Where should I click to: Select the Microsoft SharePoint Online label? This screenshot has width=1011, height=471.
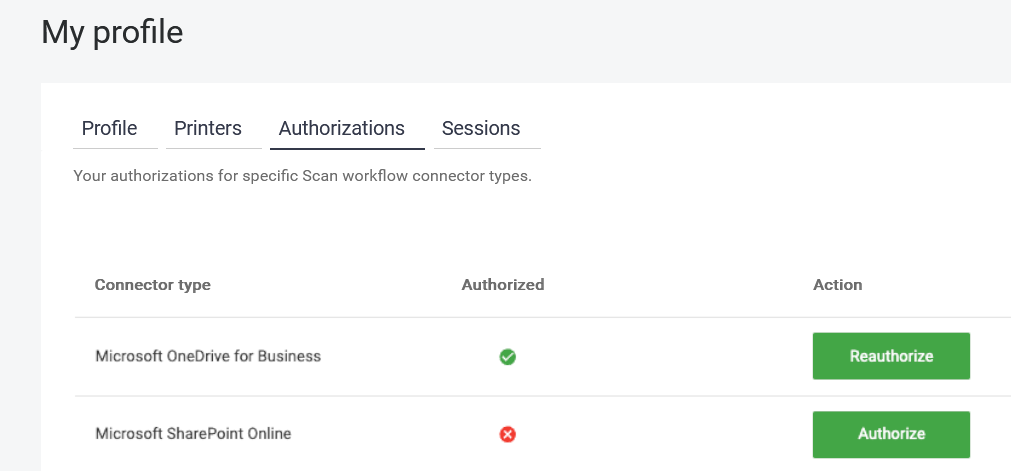click(x=193, y=434)
